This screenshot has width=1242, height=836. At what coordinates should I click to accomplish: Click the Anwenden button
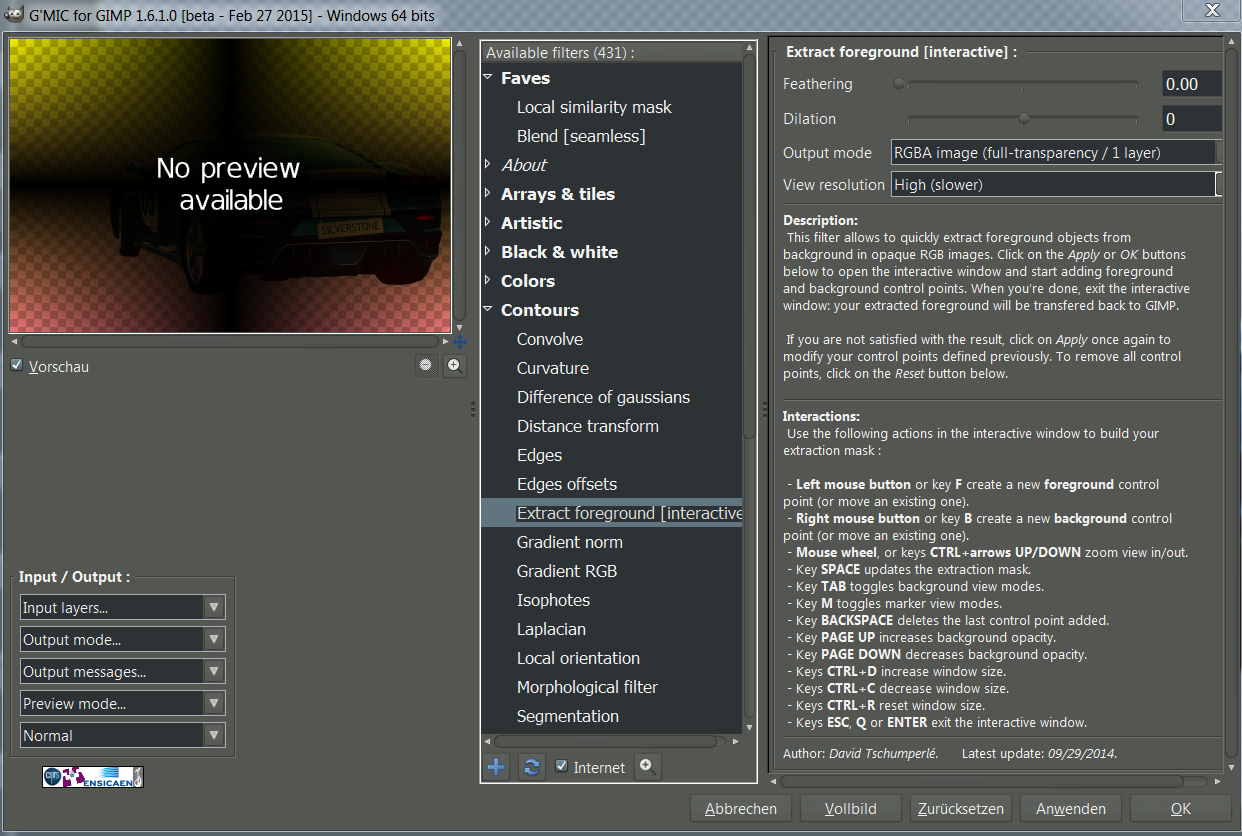(1070, 808)
